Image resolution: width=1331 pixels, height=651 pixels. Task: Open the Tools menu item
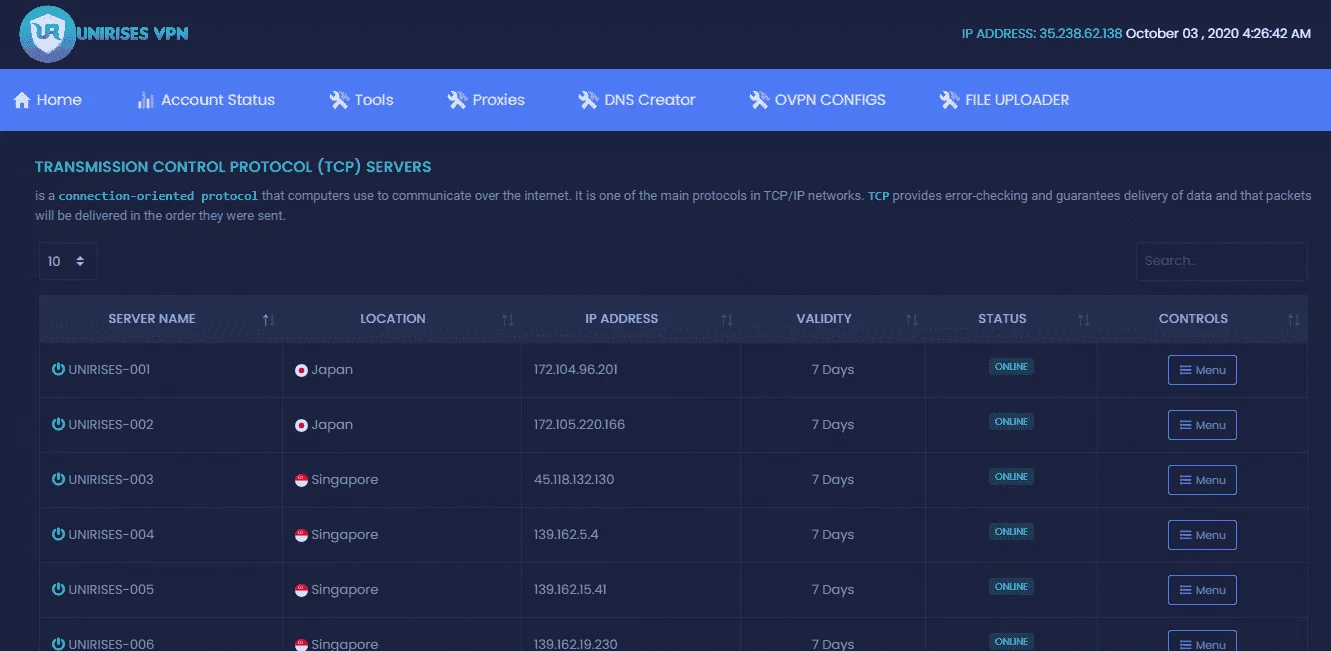coord(361,100)
